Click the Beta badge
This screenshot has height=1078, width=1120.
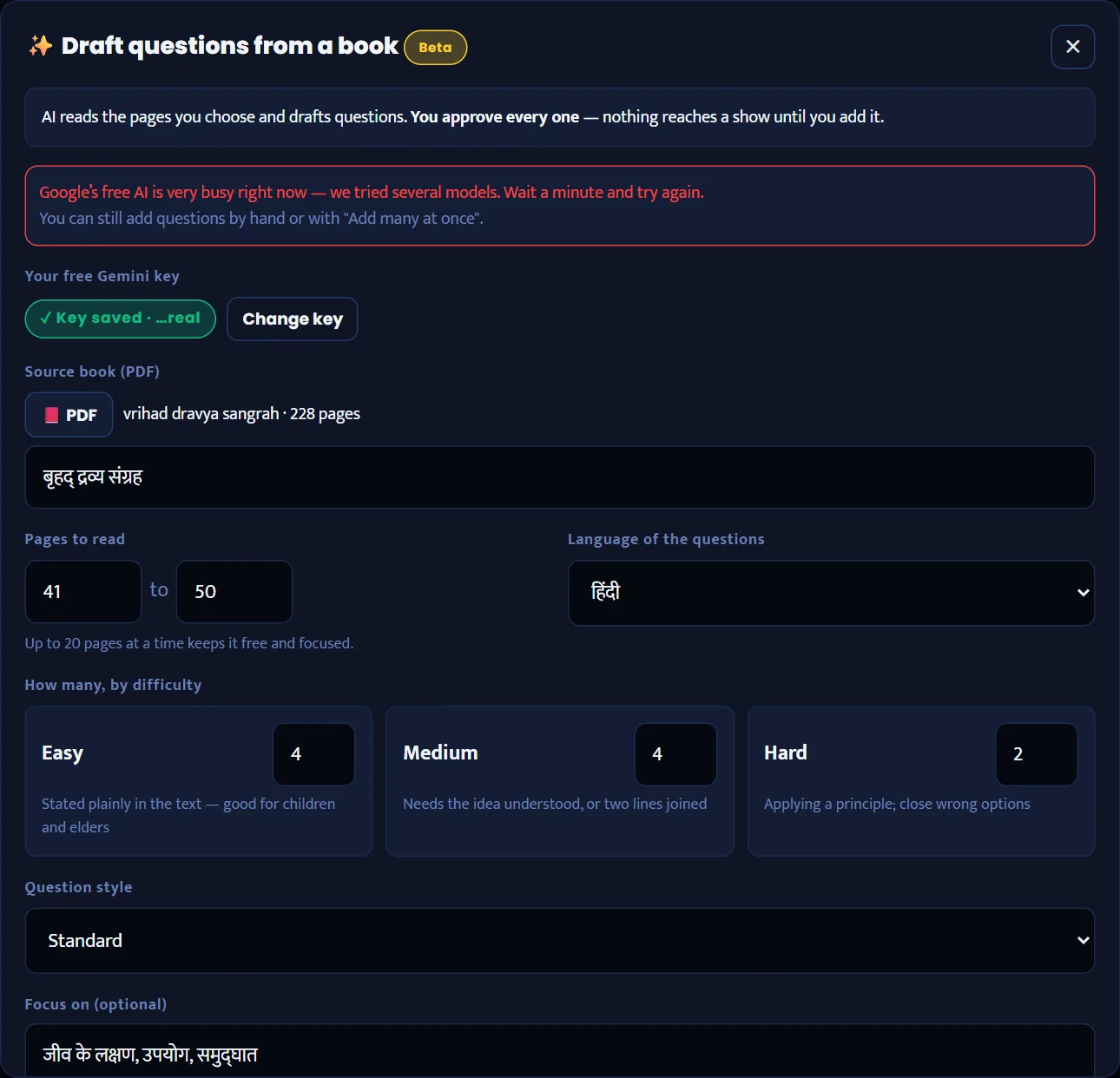(435, 48)
